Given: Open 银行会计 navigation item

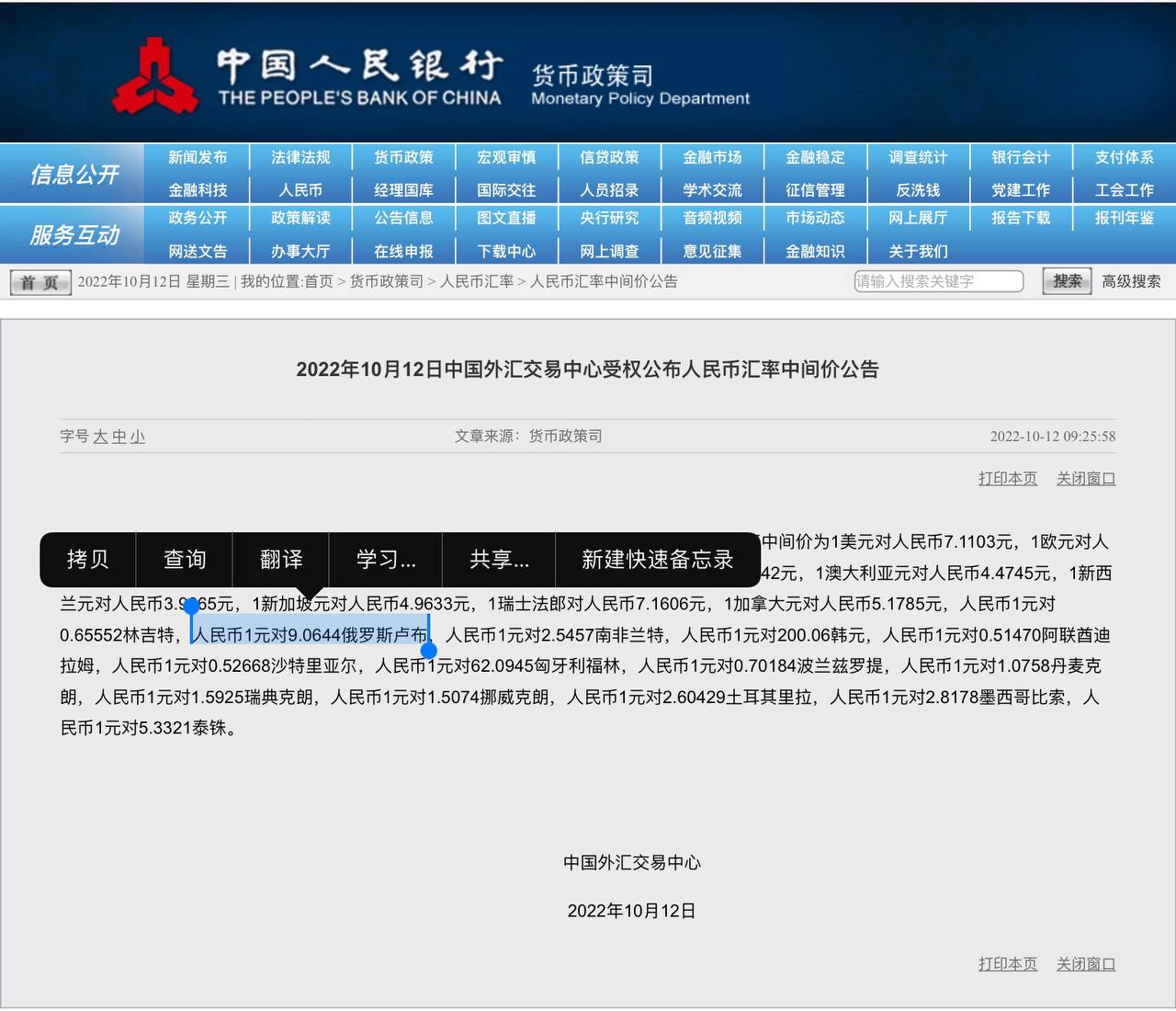Looking at the screenshot, I should point(1021,157).
